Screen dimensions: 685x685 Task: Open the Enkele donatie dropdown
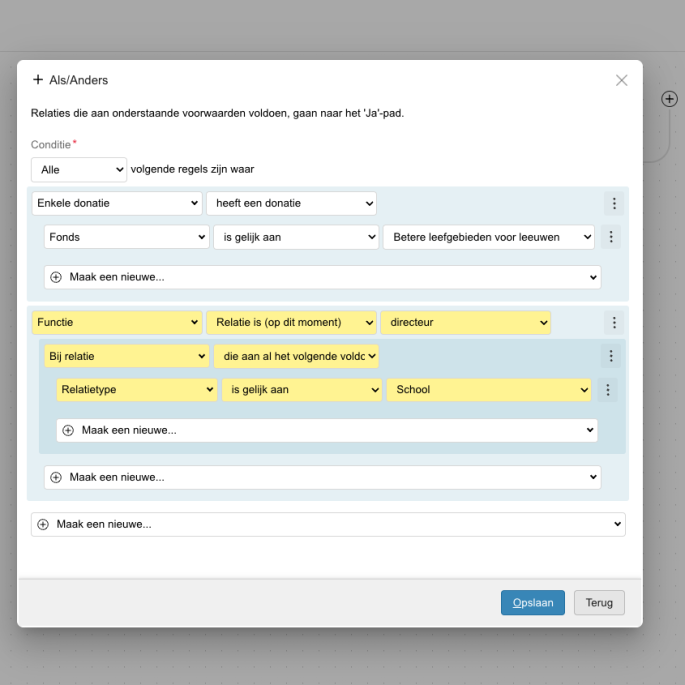[x=117, y=203]
